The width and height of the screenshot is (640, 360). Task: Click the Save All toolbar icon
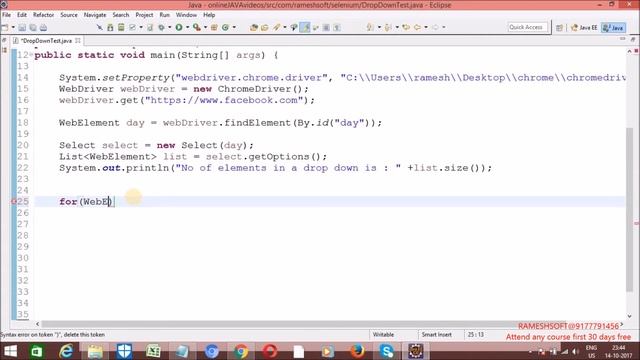33,27
